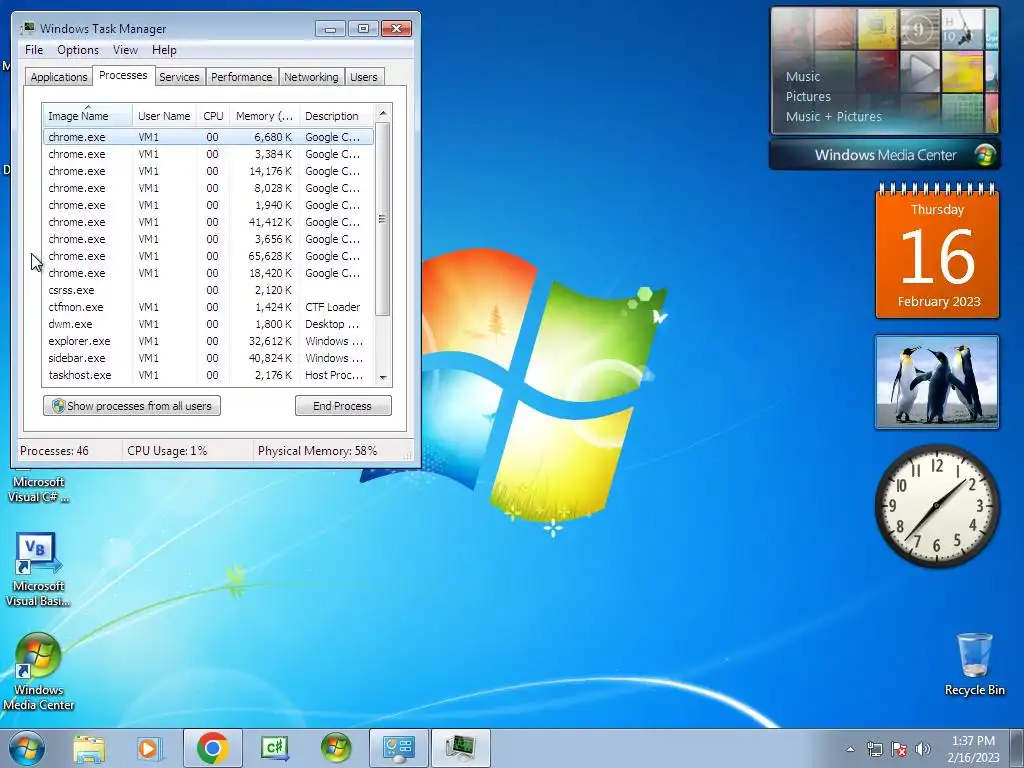Viewport: 1024px width, 768px height.
Task: Click the process list scroll up arrow
Action: [x=383, y=113]
